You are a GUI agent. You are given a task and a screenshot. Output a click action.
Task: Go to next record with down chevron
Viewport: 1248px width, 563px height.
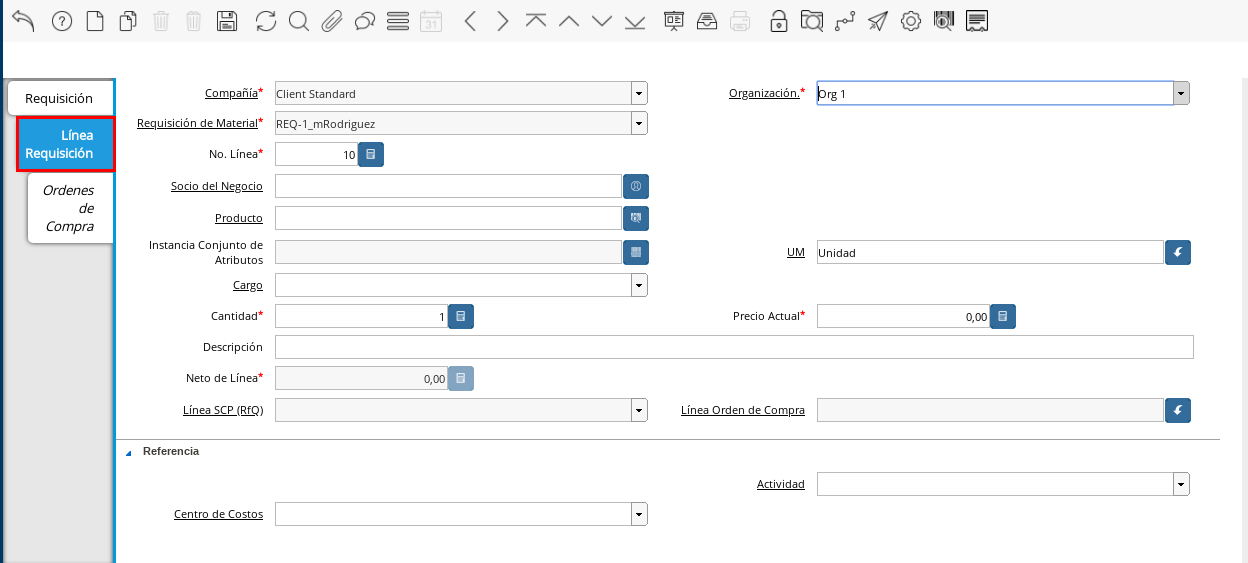pos(601,21)
